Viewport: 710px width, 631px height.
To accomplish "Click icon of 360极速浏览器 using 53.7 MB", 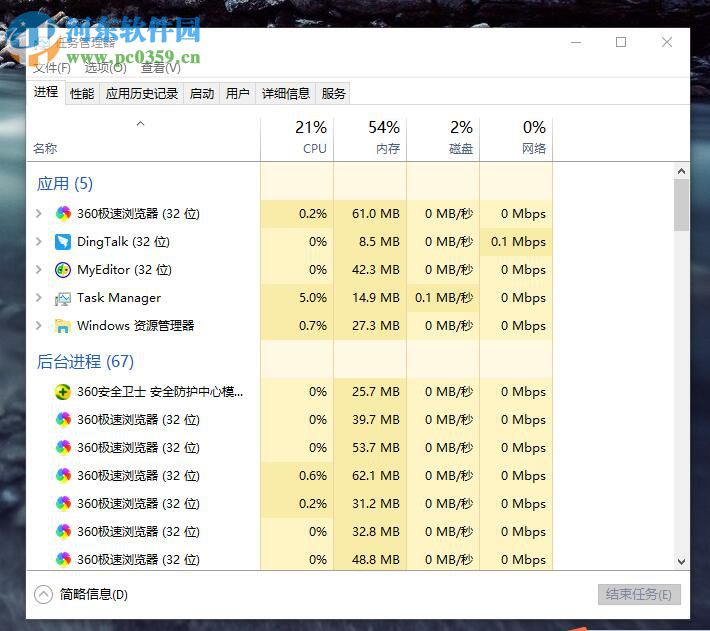I will pyautogui.click(x=63, y=448).
